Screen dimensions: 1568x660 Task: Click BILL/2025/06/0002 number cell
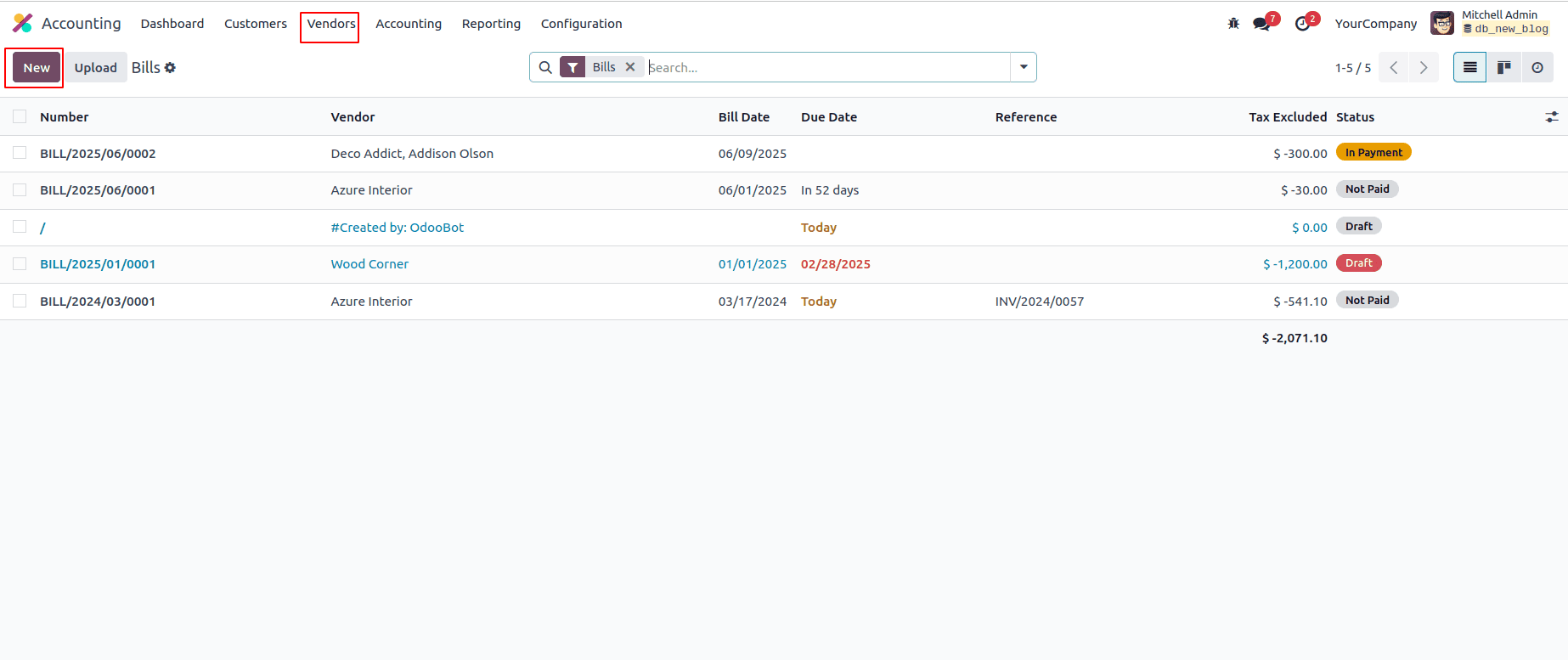click(x=98, y=154)
